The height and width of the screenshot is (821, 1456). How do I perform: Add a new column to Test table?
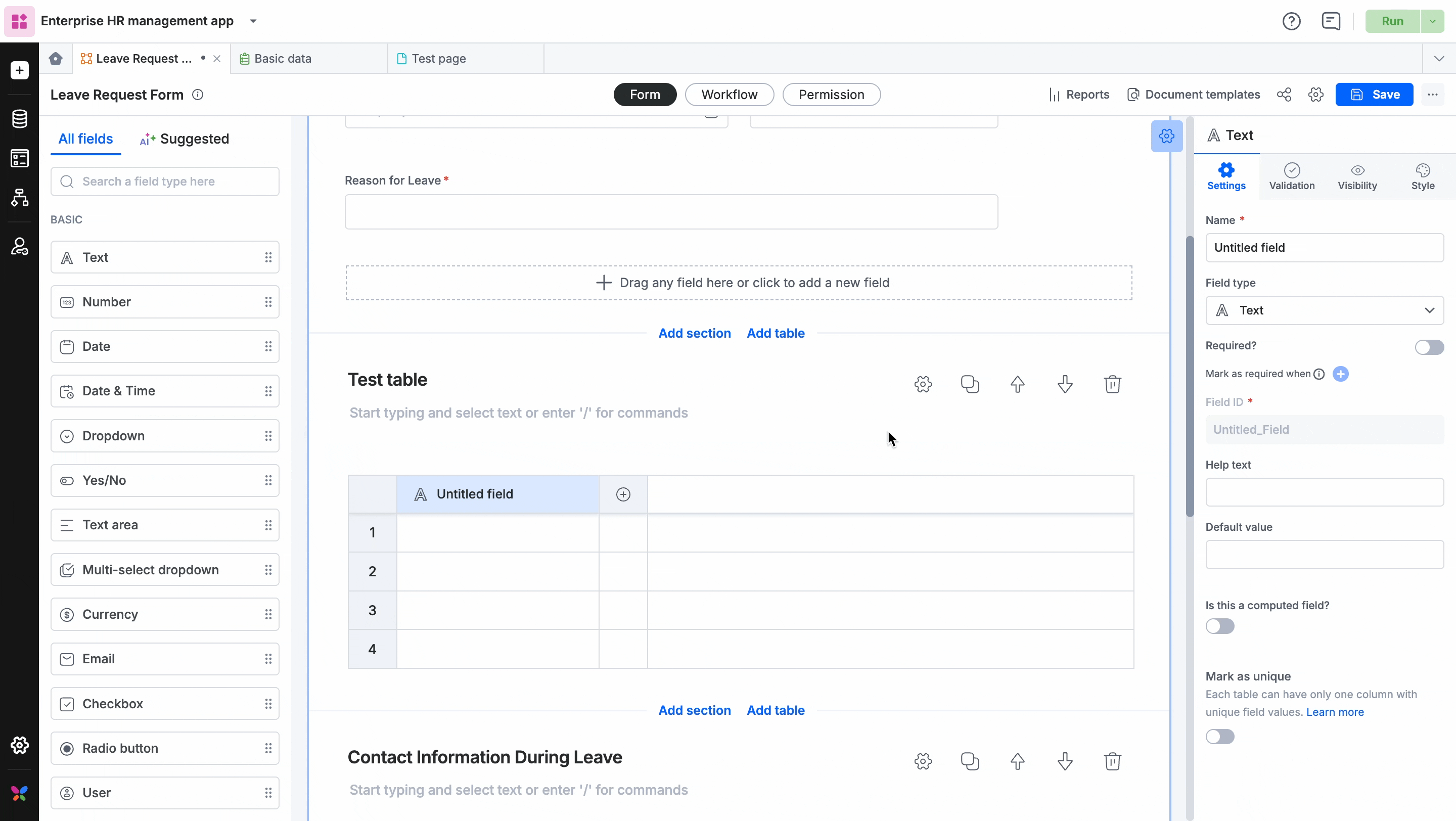tap(623, 494)
